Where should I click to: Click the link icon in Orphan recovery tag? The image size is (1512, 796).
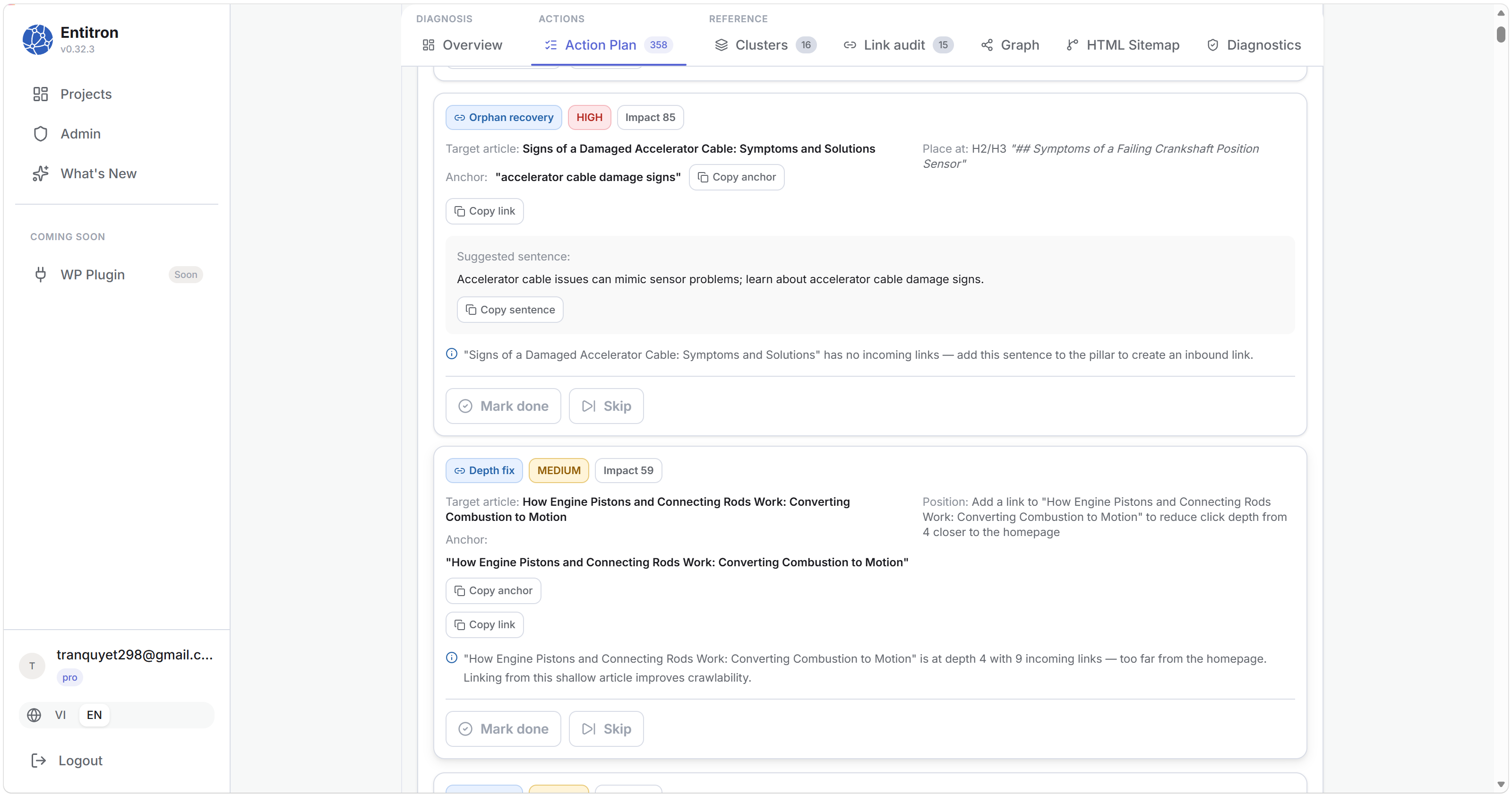[460, 117]
